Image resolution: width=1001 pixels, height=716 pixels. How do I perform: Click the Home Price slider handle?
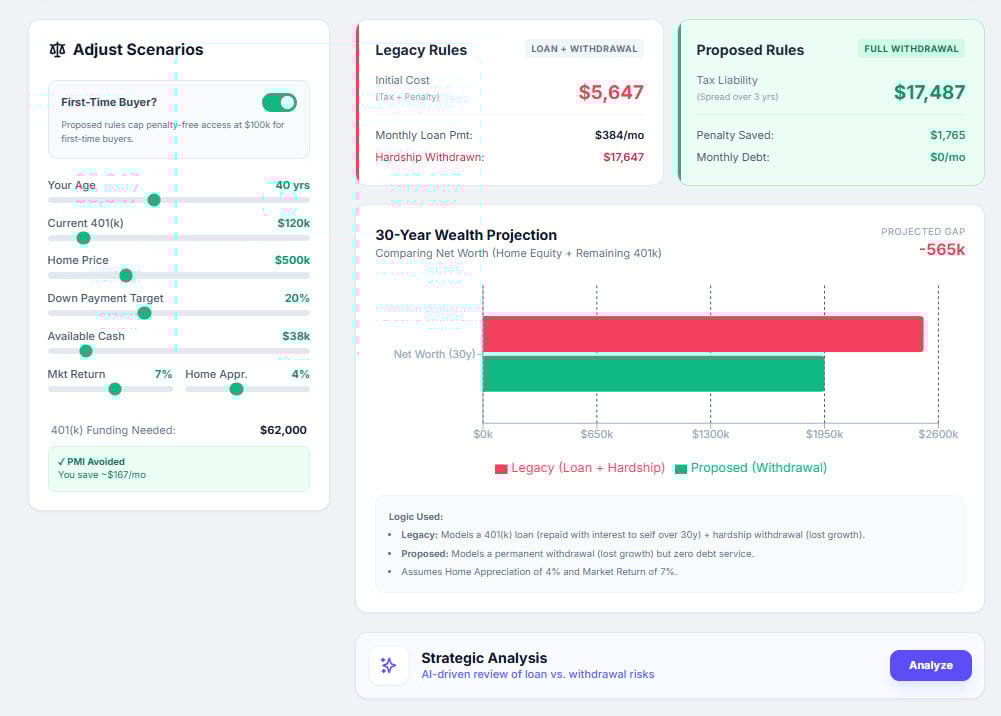(126, 275)
